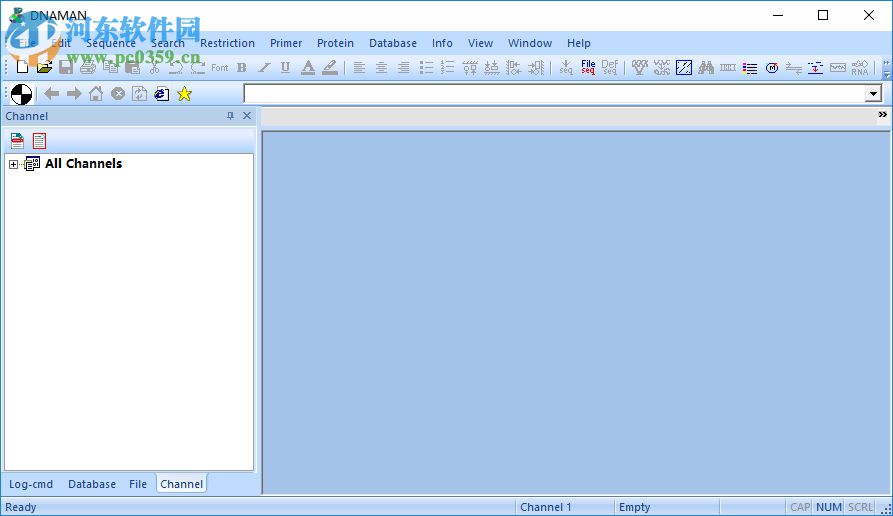Click the red-arrow restriction analysis icon

coord(816,67)
